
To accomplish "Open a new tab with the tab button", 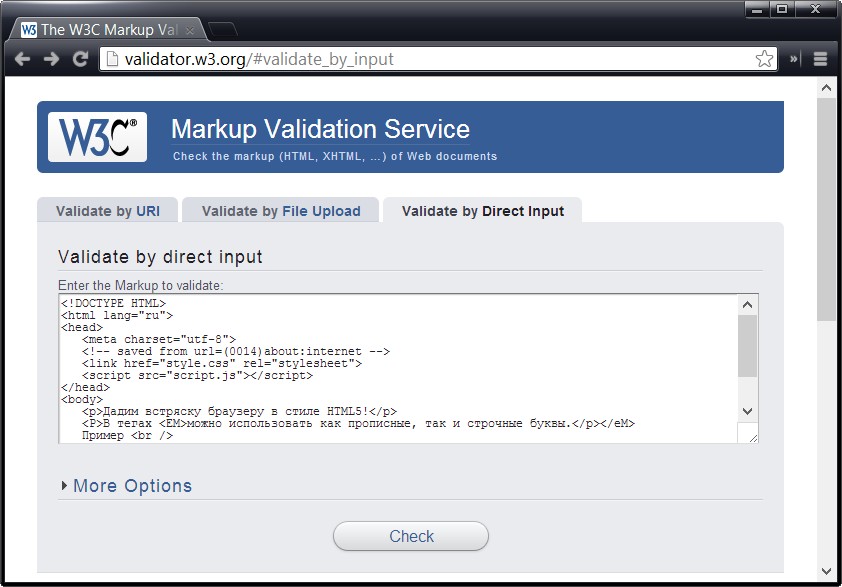I will tap(223, 30).
